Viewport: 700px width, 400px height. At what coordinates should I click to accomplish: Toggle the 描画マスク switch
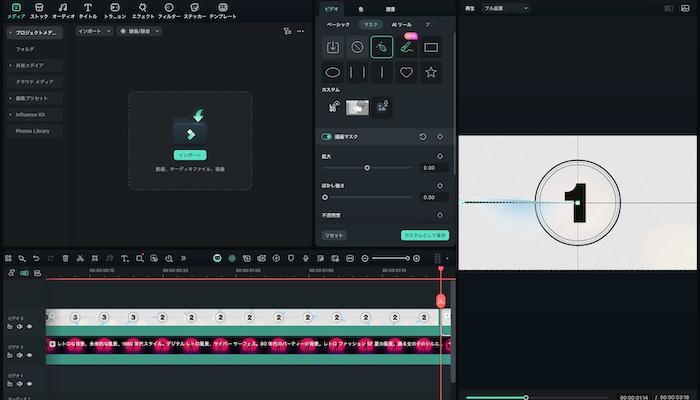(327, 136)
